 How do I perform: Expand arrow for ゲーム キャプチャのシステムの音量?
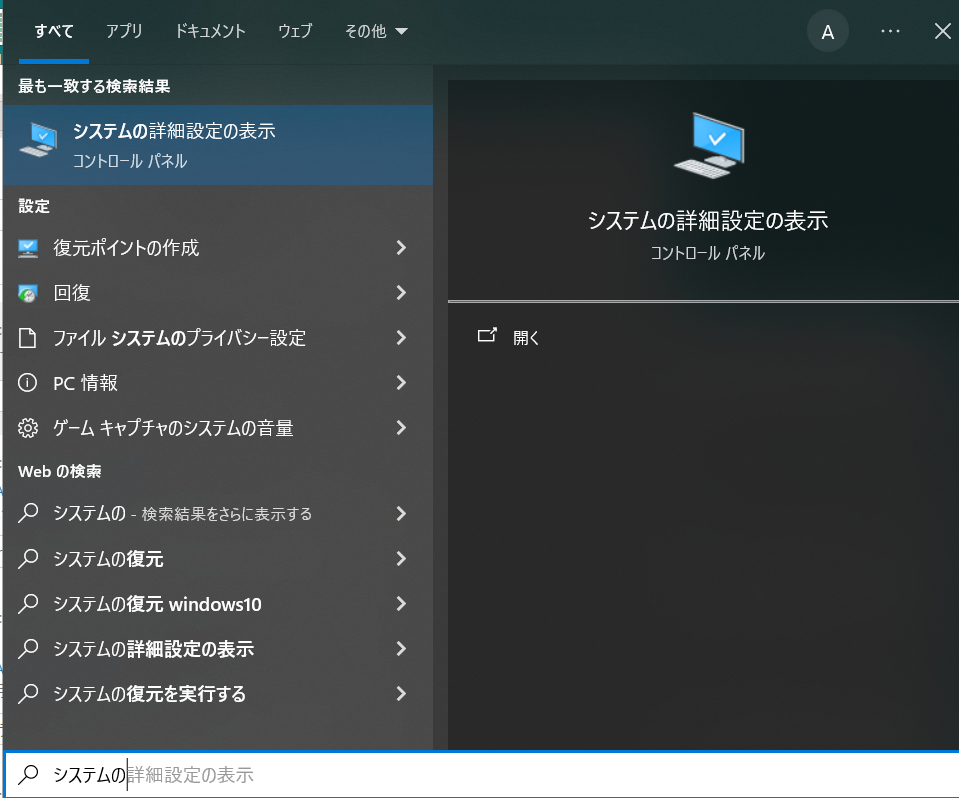coord(401,427)
